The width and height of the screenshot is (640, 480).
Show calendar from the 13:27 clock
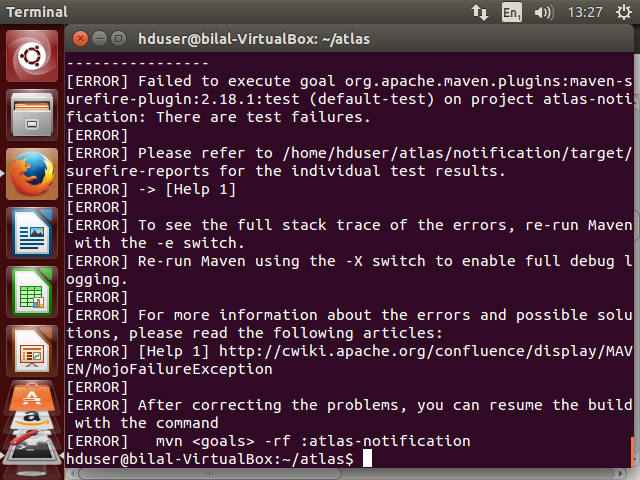[585, 12]
